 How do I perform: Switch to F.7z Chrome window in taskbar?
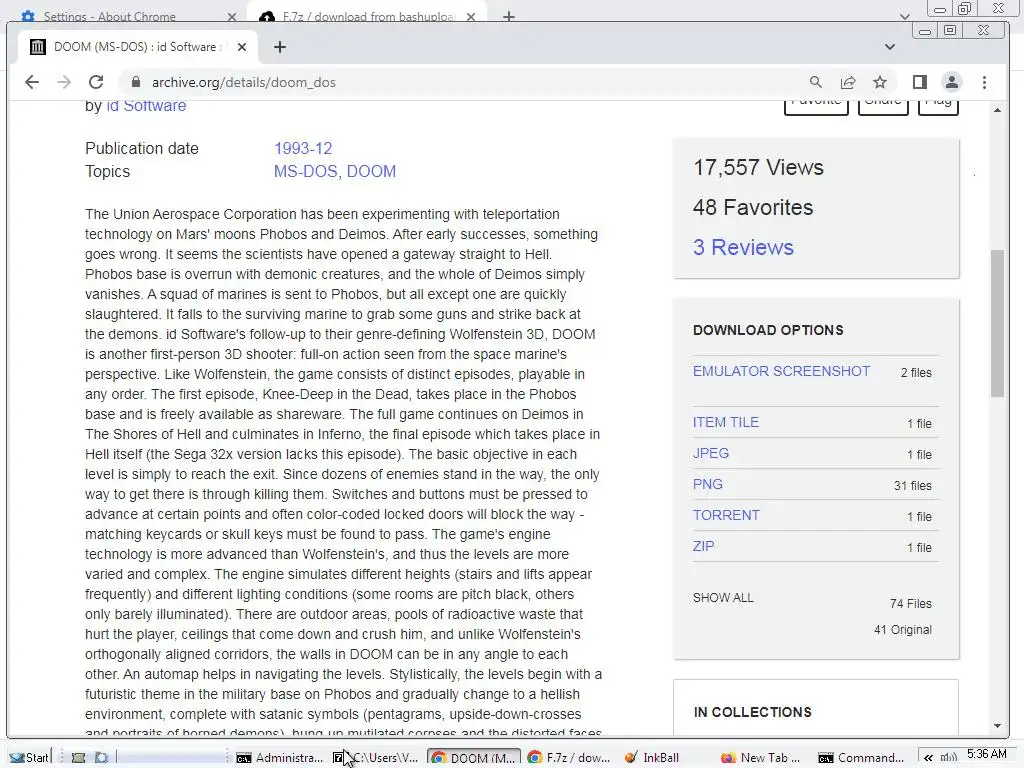[x=568, y=758]
